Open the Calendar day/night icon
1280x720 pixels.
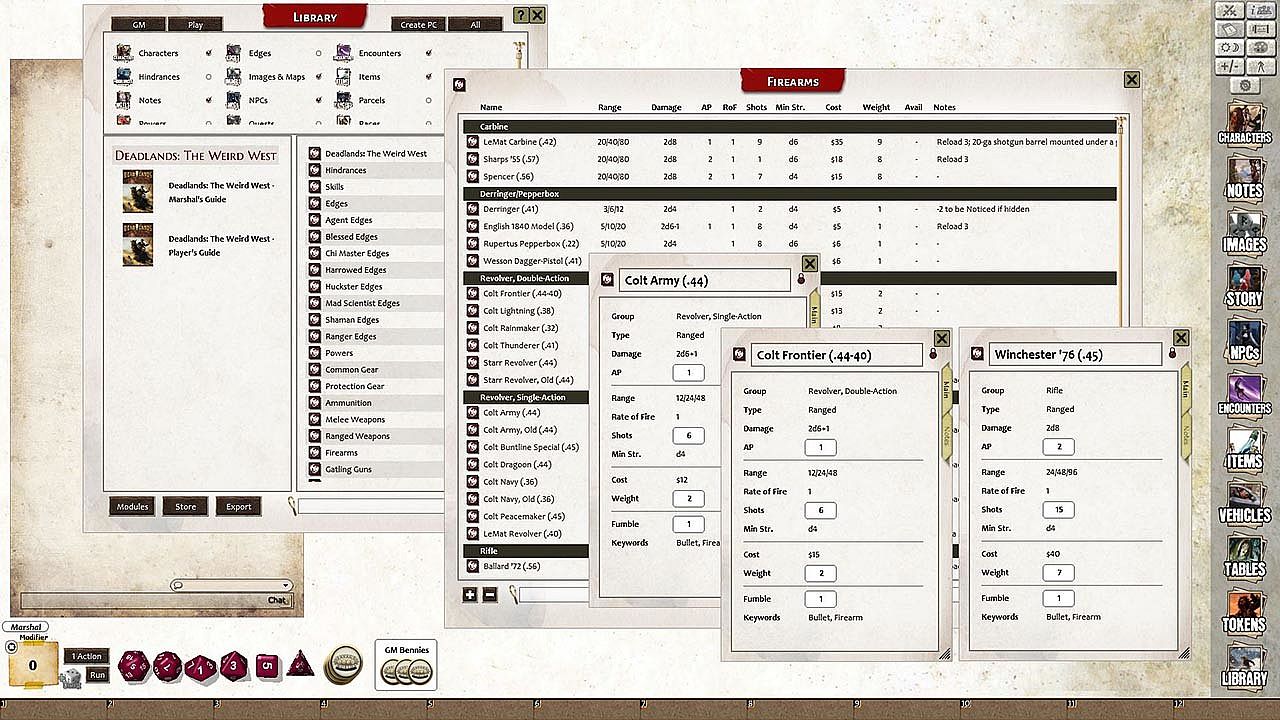1230,48
